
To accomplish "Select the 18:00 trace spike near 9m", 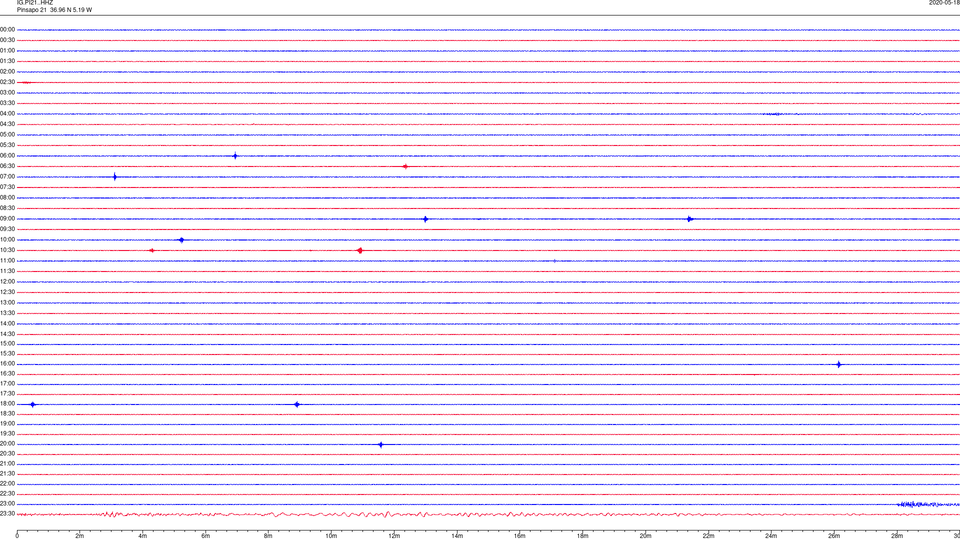I will pos(297,404).
